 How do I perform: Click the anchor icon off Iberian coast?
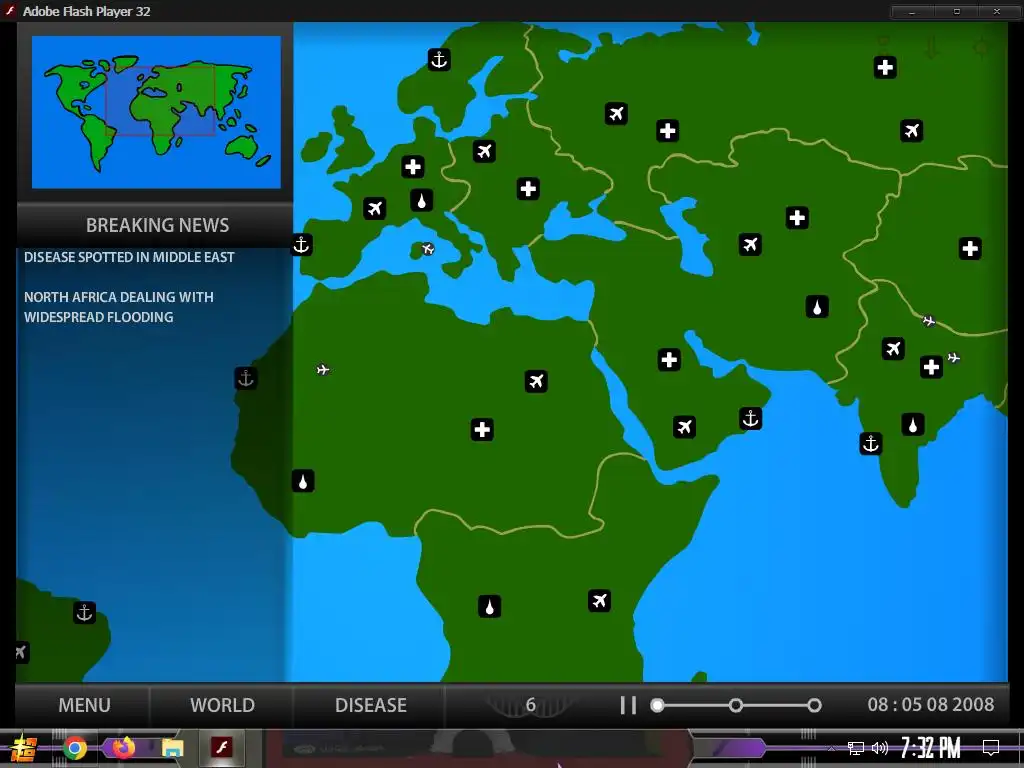[301, 245]
